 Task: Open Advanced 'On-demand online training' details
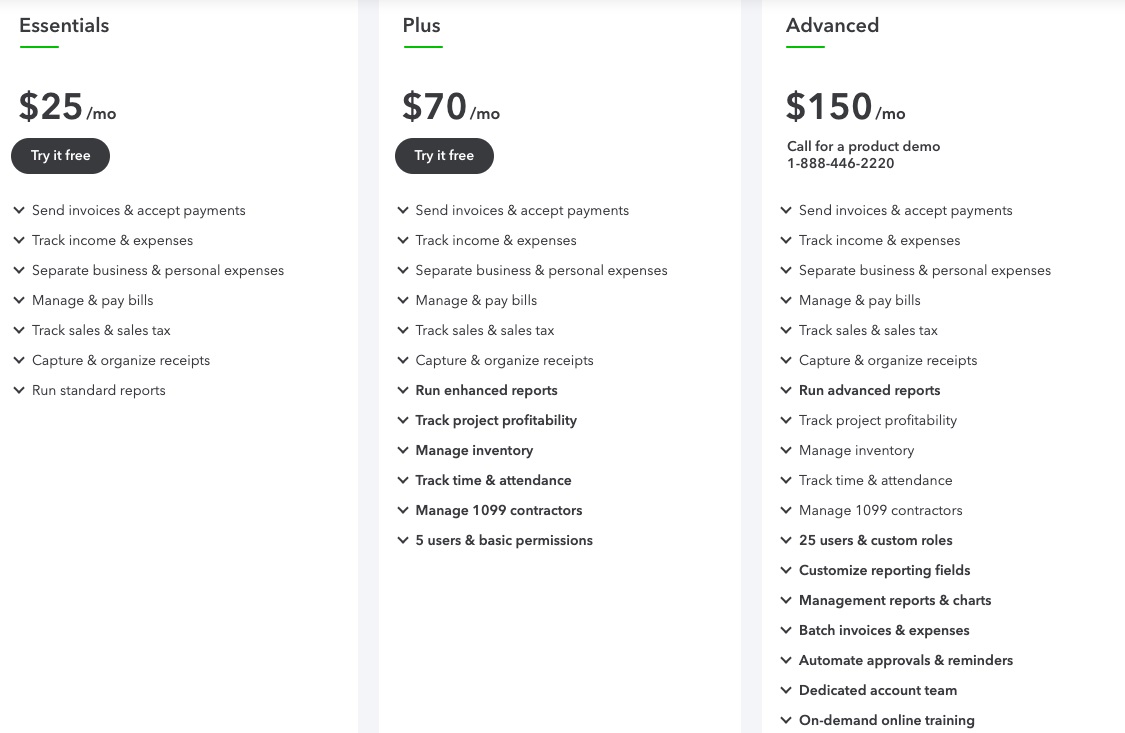point(886,720)
